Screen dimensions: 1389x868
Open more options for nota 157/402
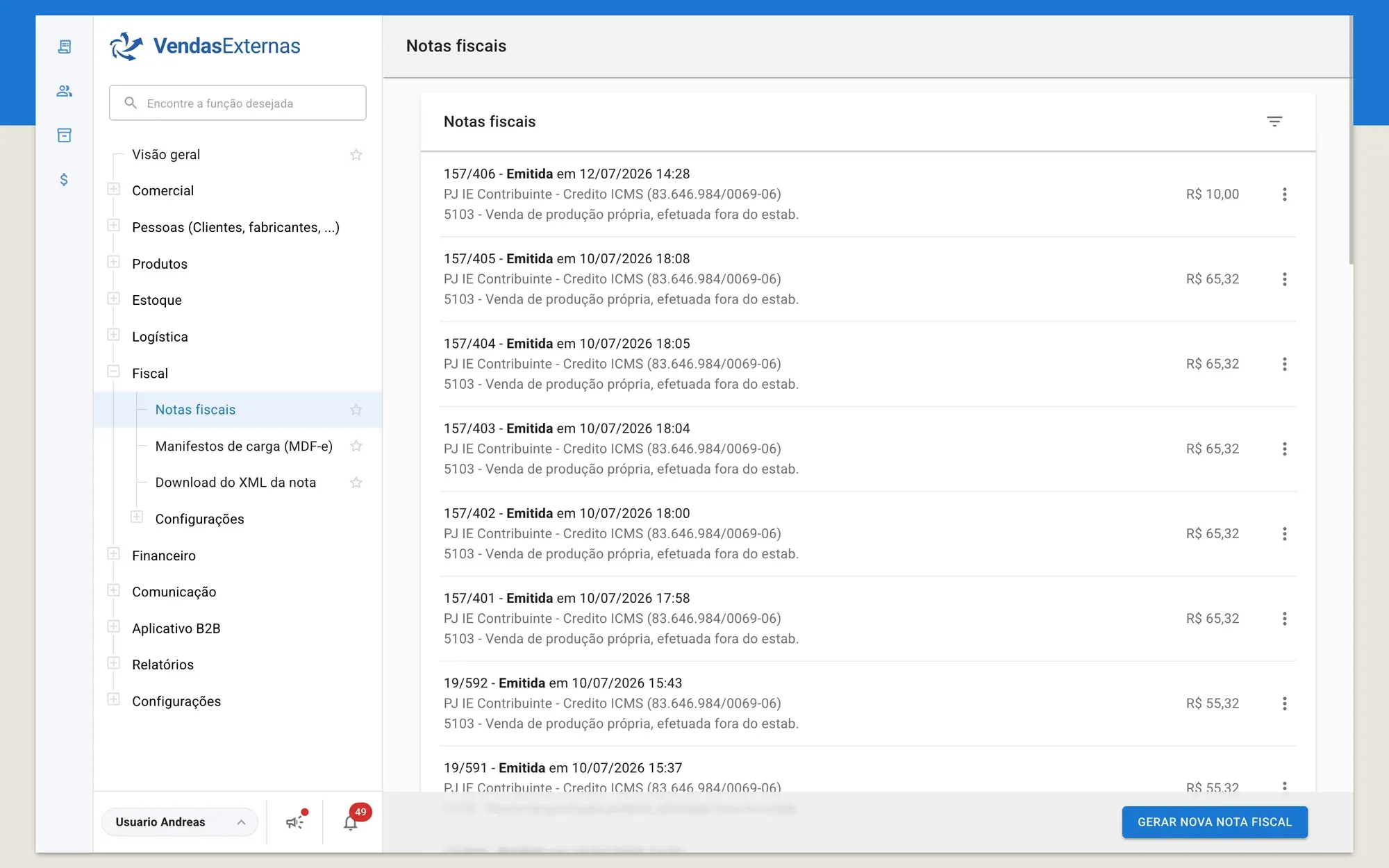tap(1285, 533)
